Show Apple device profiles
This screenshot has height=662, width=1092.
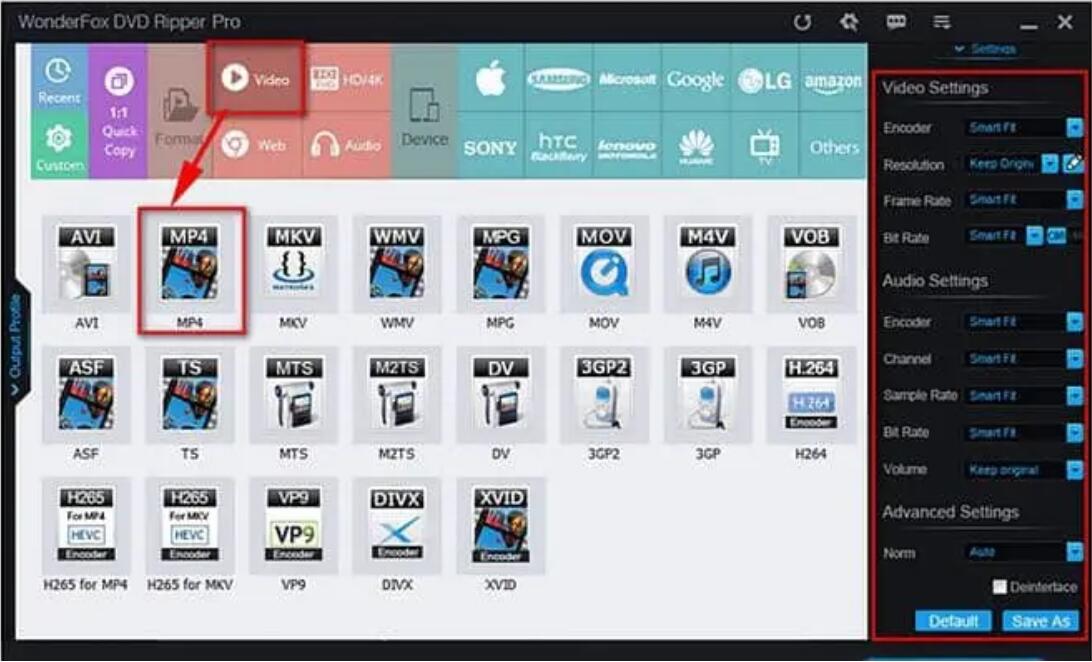tap(491, 79)
